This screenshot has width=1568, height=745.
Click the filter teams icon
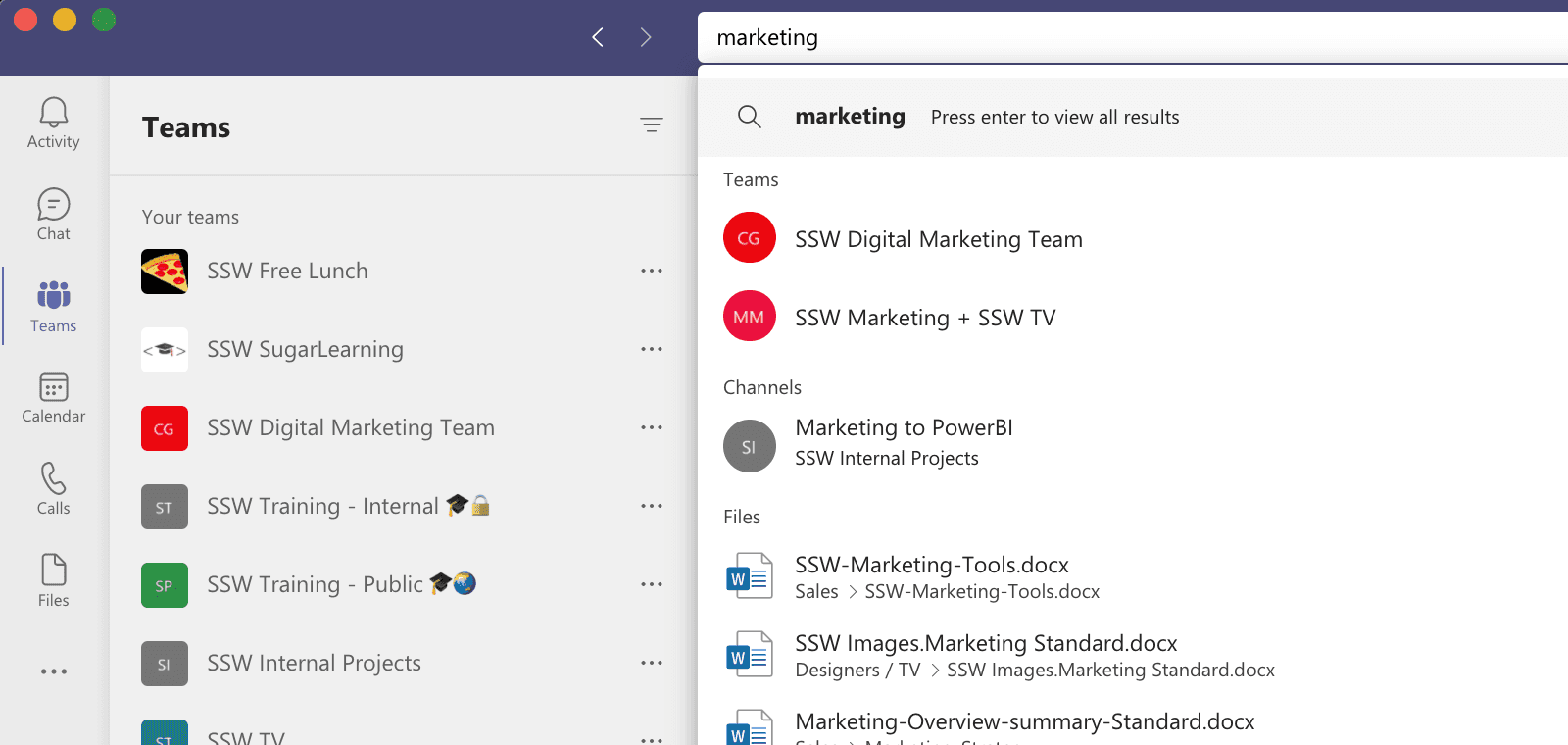(x=651, y=124)
